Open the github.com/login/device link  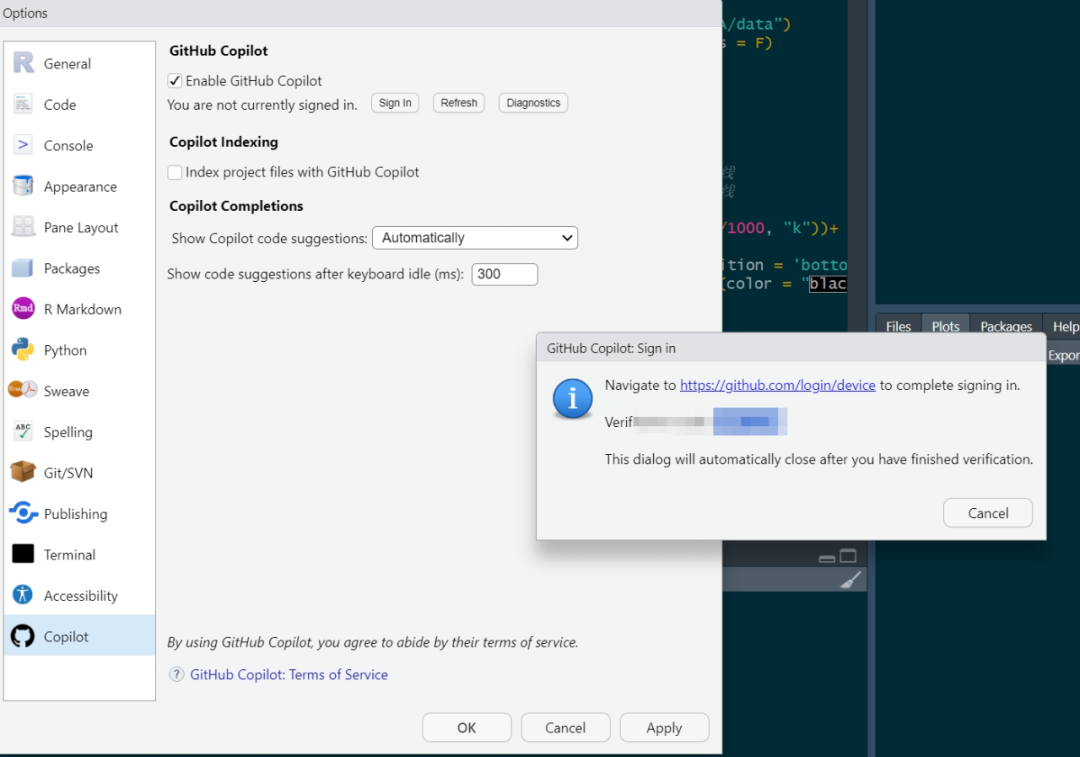tap(777, 385)
